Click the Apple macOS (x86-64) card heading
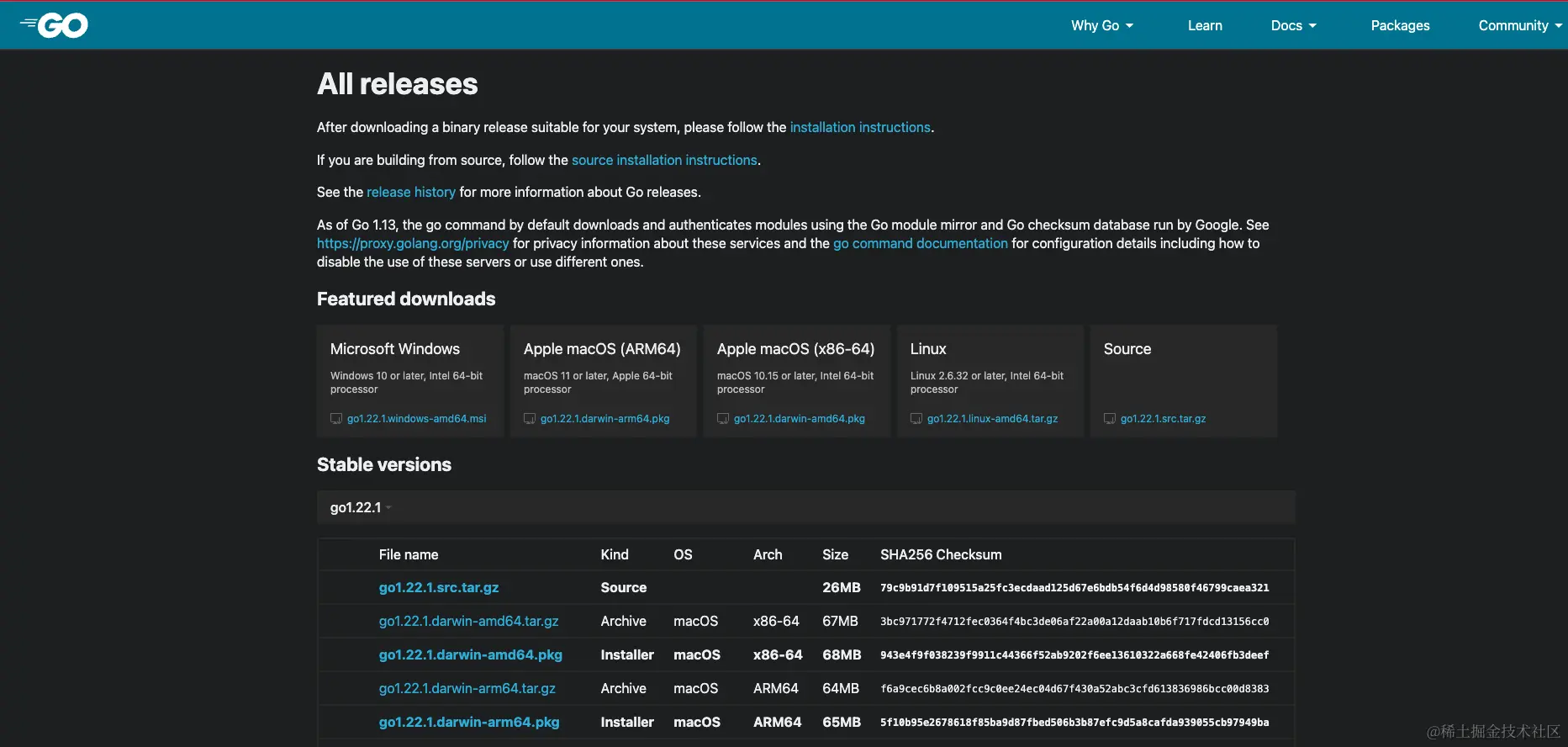The image size is (1568, 747). point(795,349)
